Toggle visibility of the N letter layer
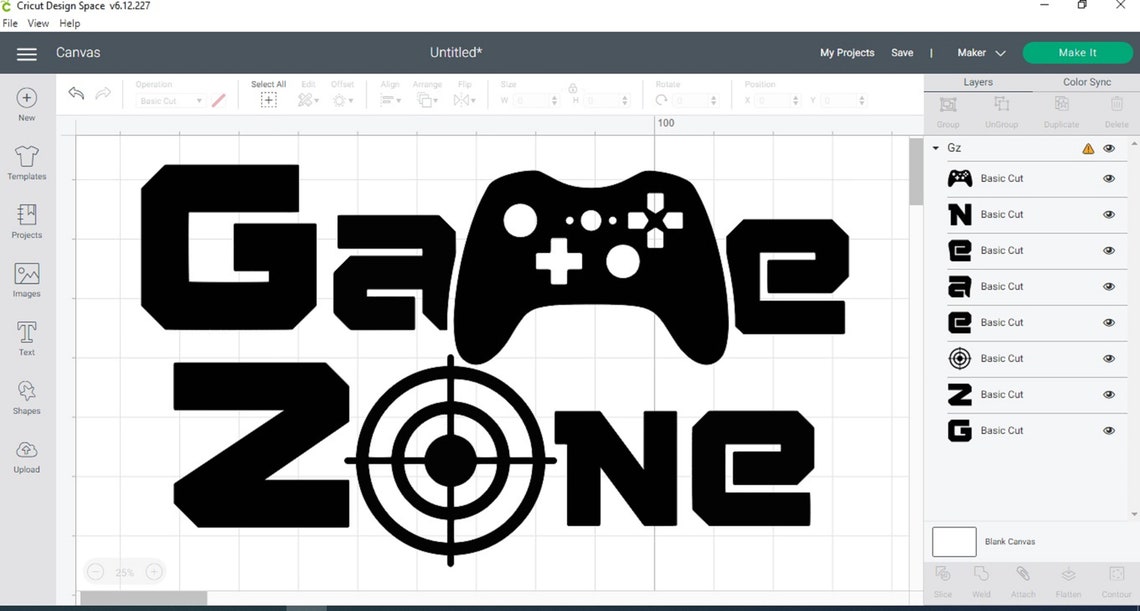Screen dimensions: 1140x611 tap(1108, 214)
